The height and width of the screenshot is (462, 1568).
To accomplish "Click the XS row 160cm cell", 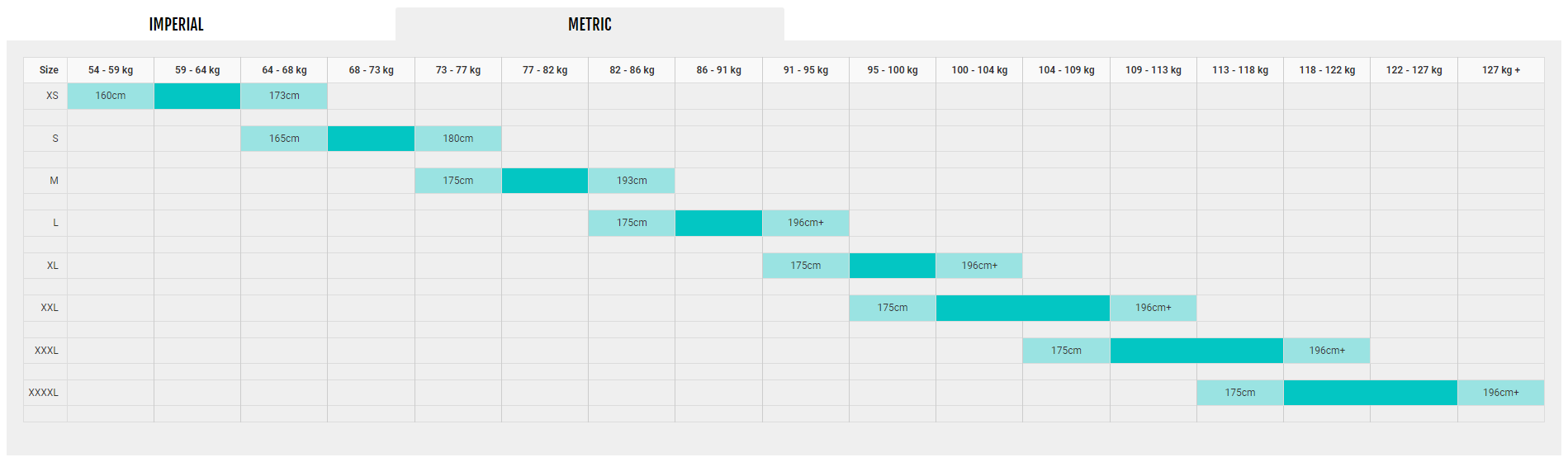I will click(111, 96).
